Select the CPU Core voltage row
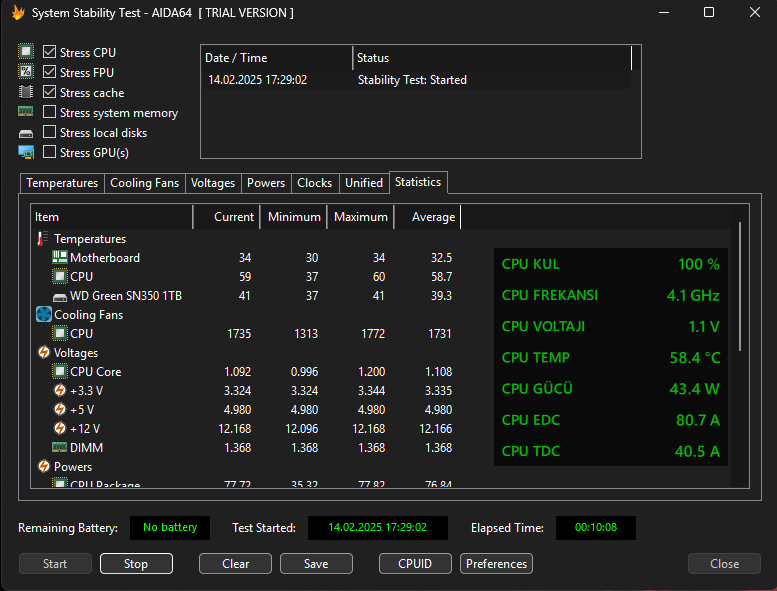 click(246, 372)
